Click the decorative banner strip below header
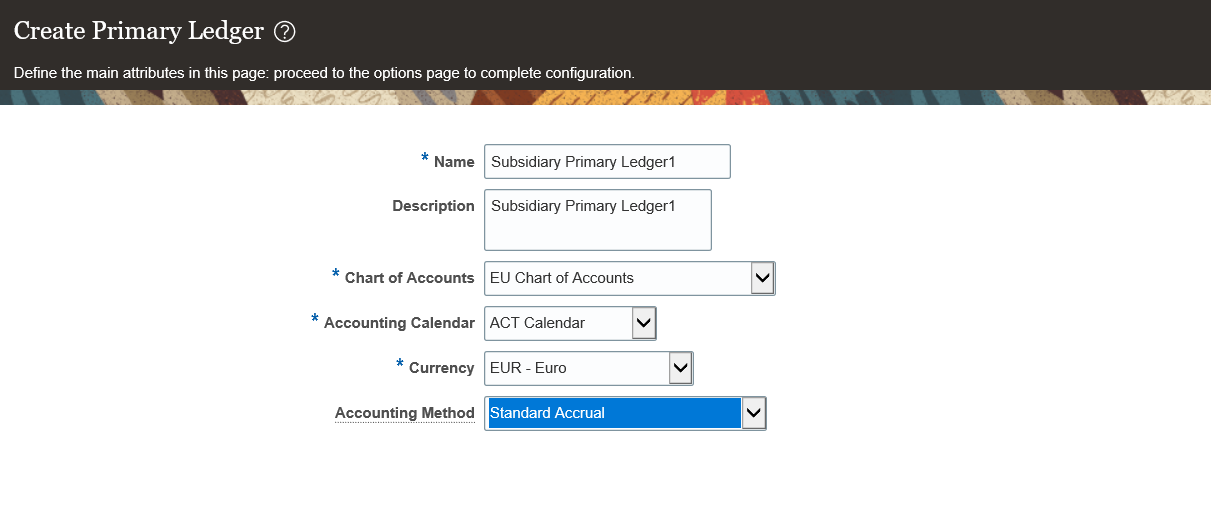 605,97
